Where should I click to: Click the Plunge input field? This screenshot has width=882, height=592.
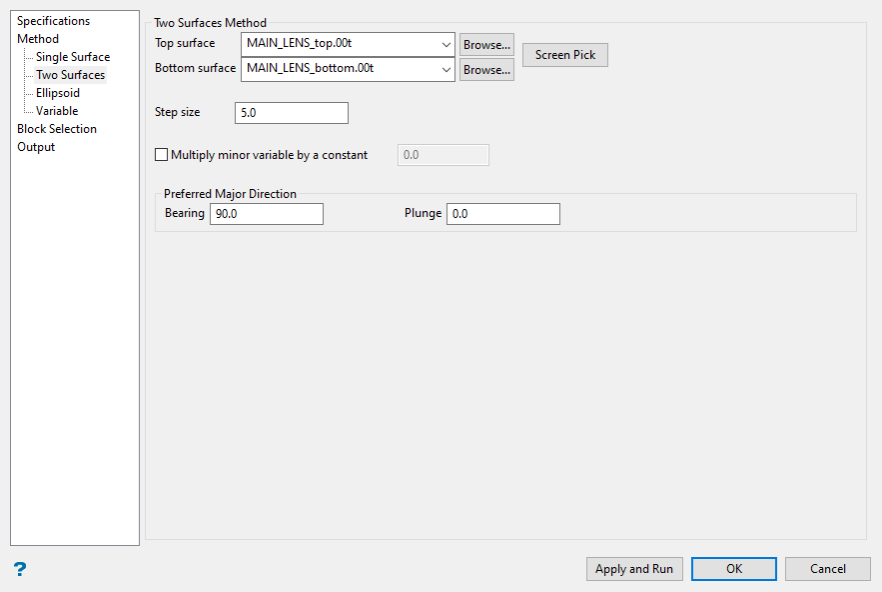tap(503, 214)
